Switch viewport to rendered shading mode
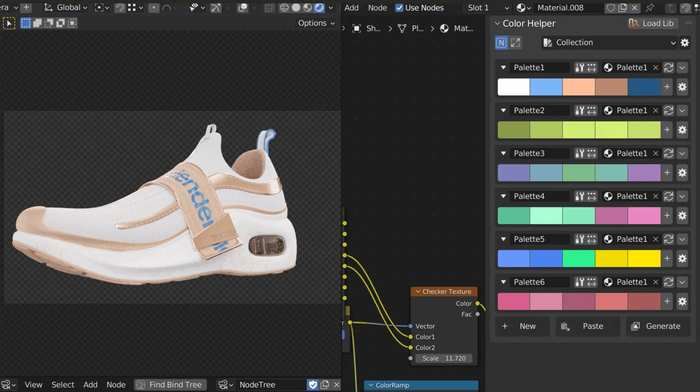 (319, 8)
